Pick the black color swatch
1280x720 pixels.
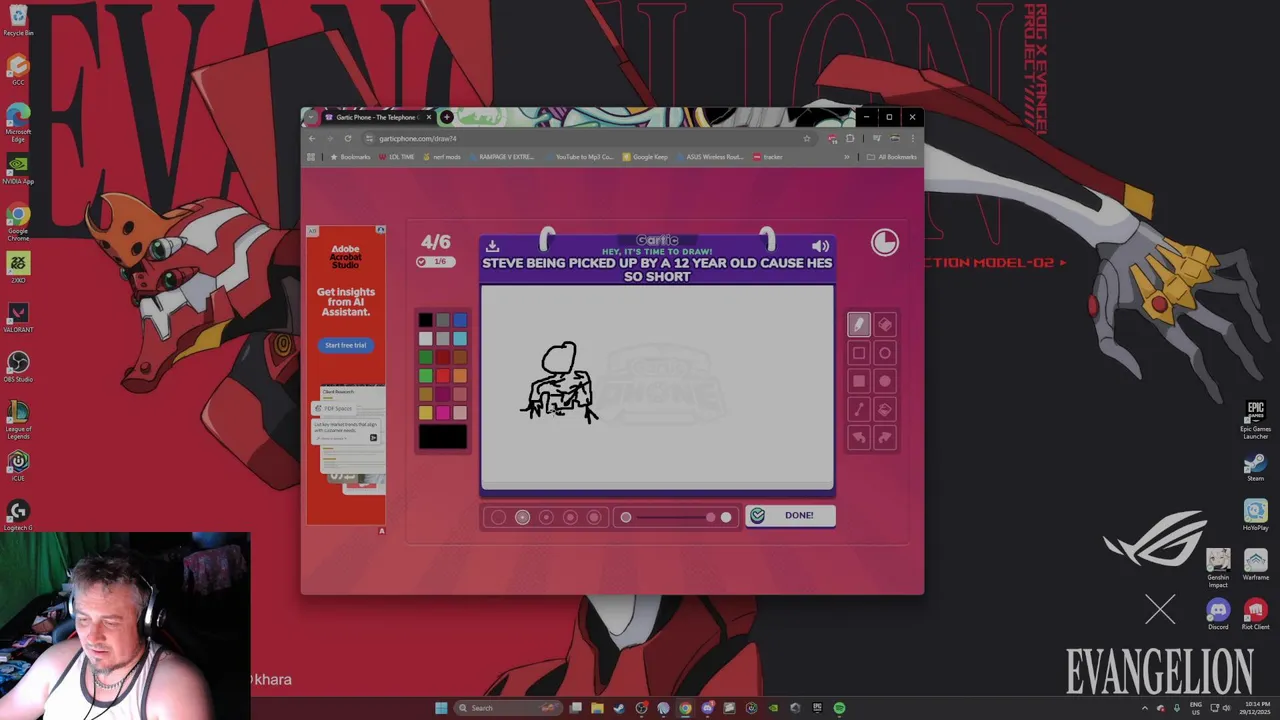click(426, 320)
